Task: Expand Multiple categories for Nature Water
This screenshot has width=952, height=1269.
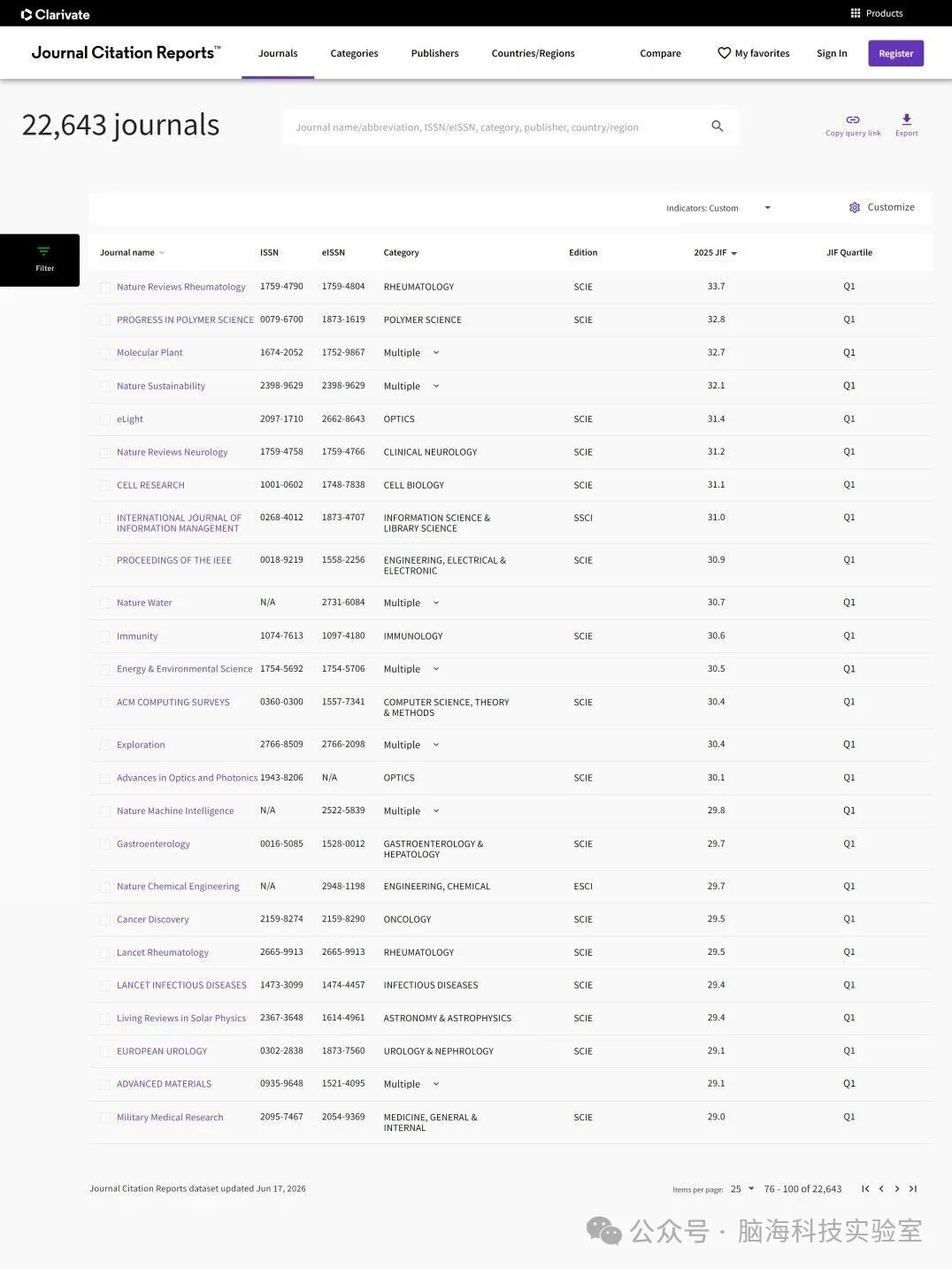Action: point(436,603)
